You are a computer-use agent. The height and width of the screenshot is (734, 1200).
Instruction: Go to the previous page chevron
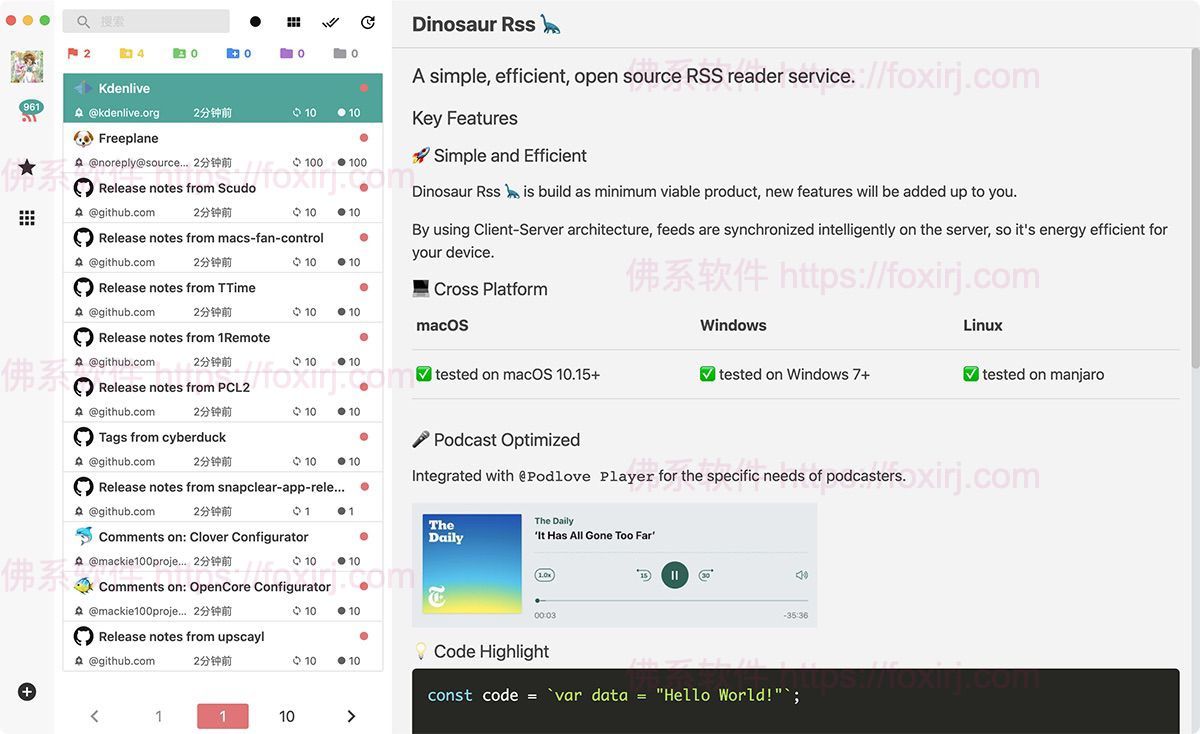pos(95,716)
